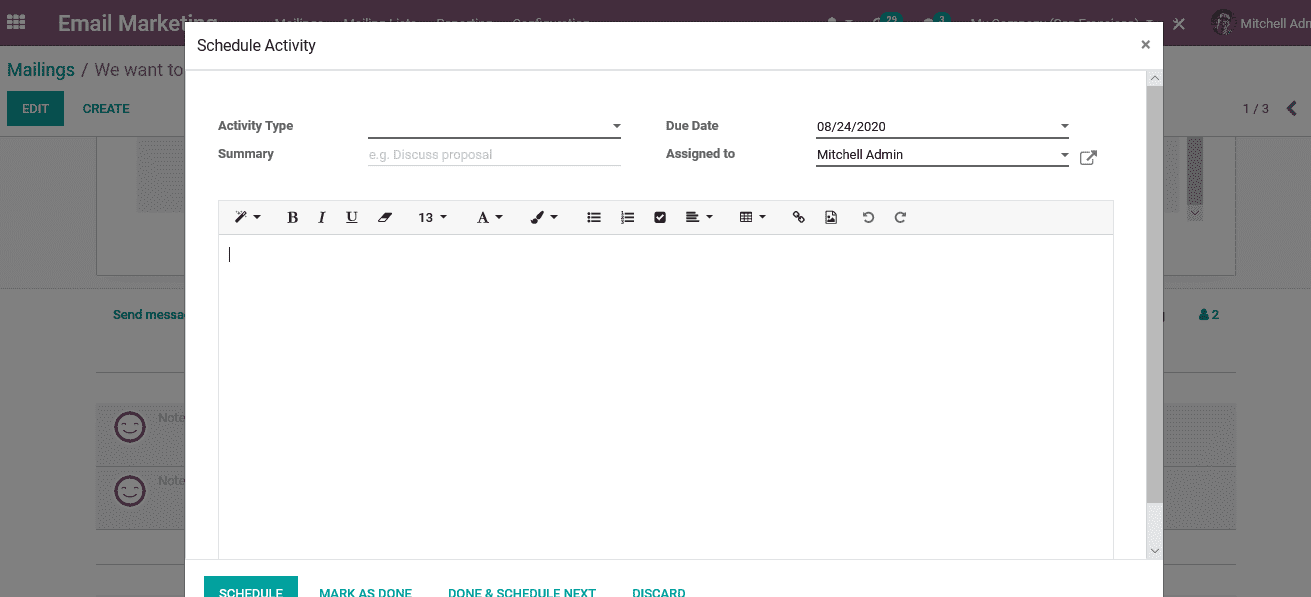Viewport: 1311px width, 597px height.
Task: Open the Activity Type dropdown
Action: click(494, 127)
